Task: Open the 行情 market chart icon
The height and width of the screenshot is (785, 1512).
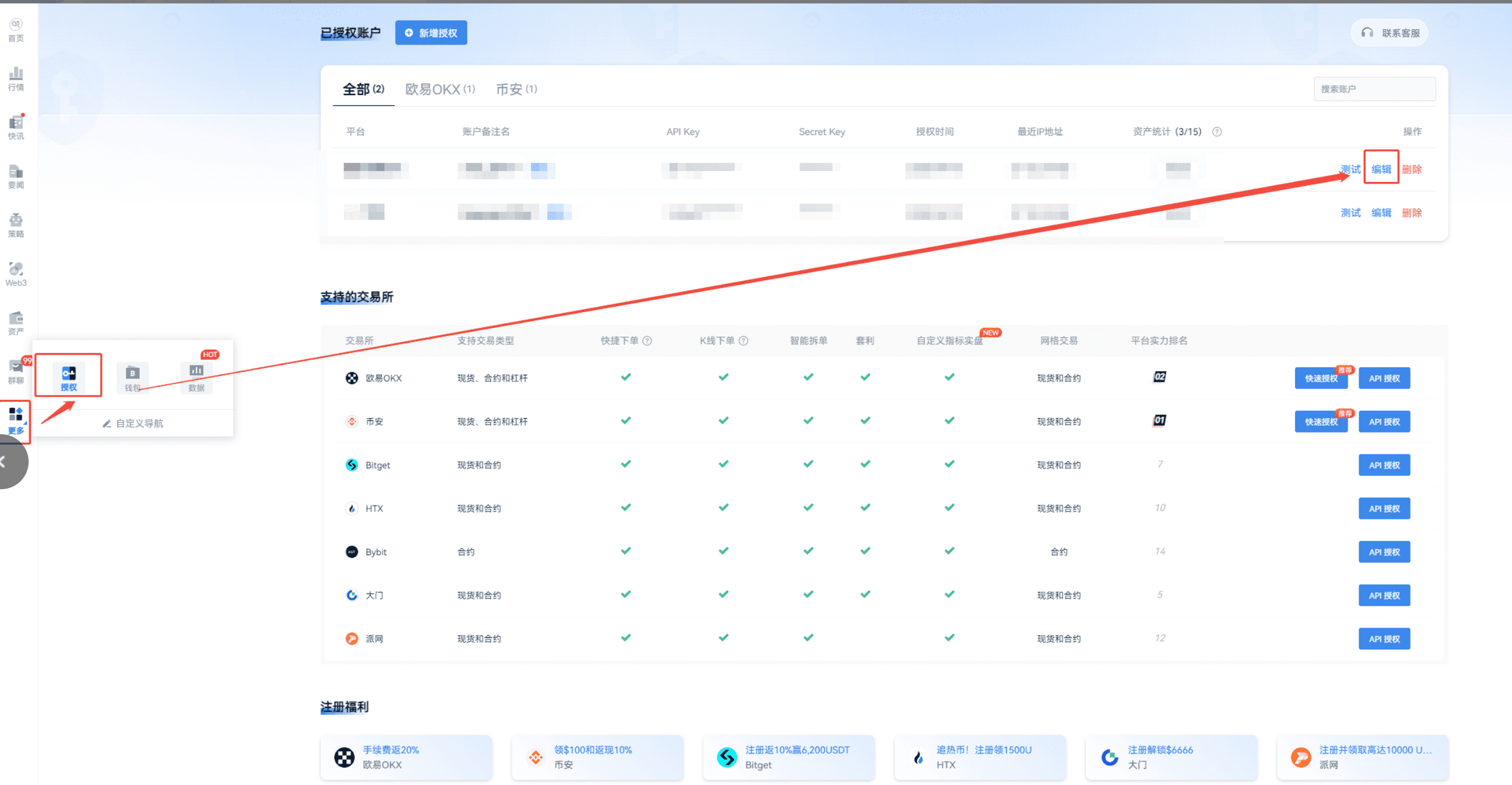Action: pos(16,79)
